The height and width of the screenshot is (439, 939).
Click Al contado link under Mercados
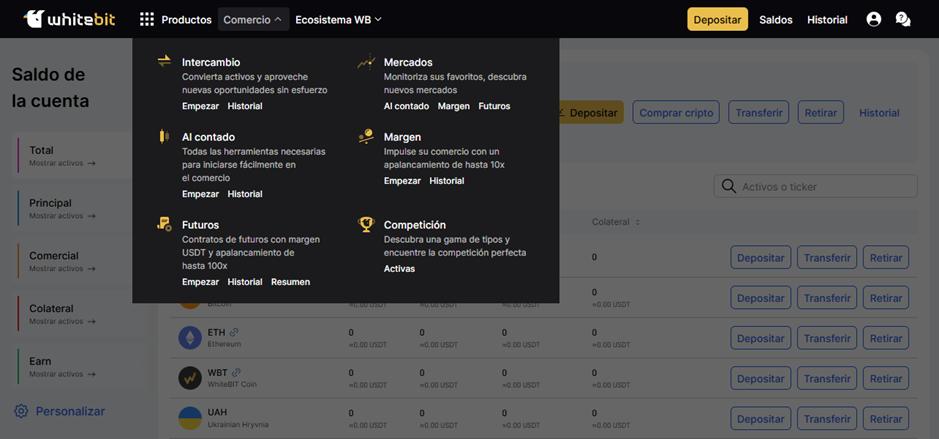coord(407,106)
